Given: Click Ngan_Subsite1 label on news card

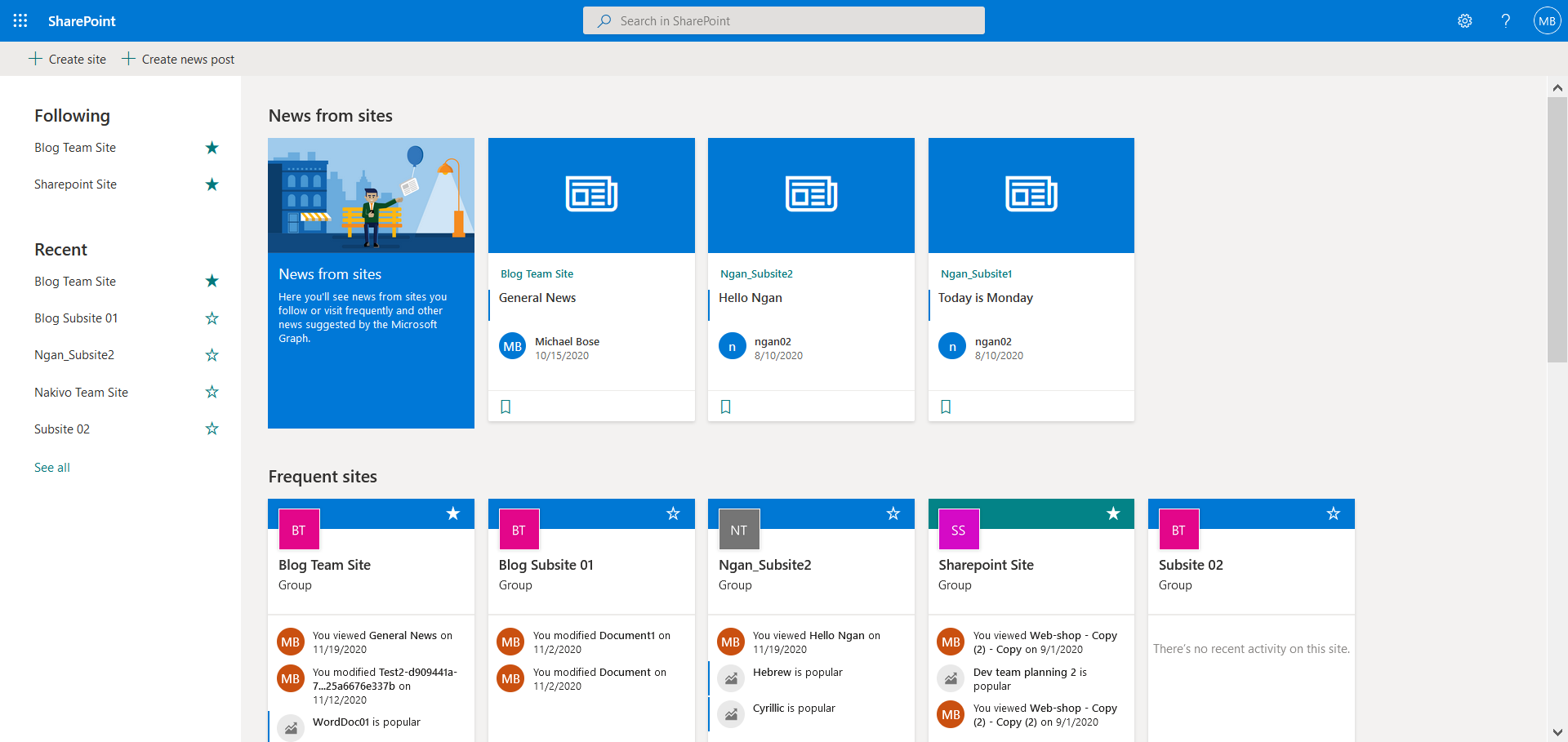Looking at the screenshot, I should (976, 274).
